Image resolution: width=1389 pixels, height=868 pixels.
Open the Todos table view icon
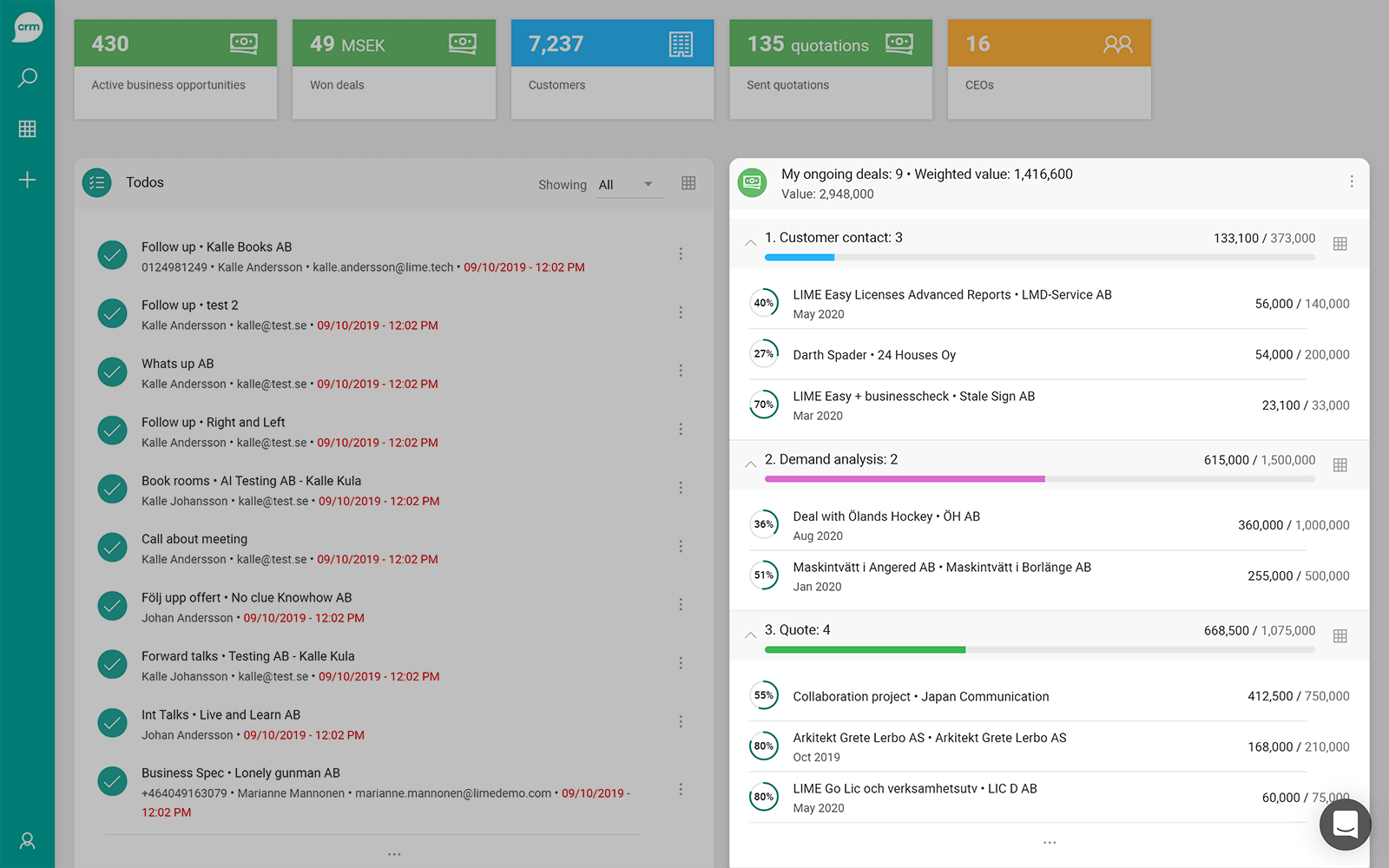coord(688,183)
